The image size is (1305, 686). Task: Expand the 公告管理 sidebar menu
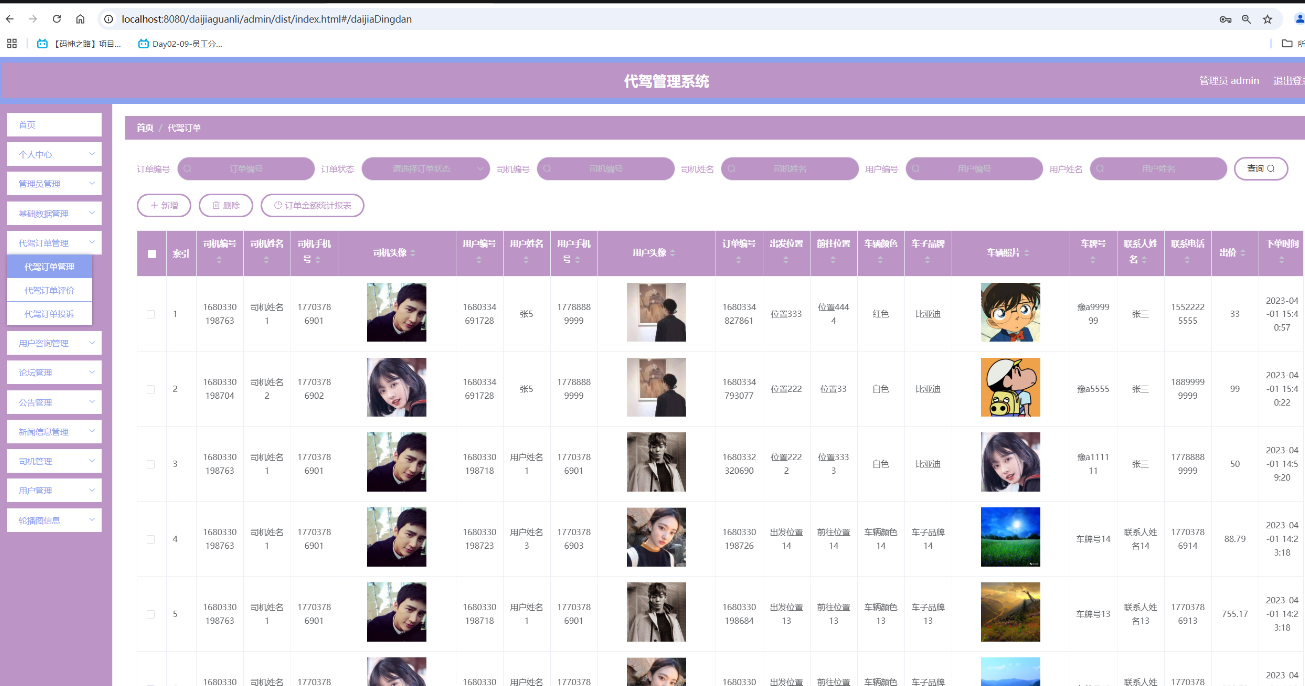coord(54,402)
